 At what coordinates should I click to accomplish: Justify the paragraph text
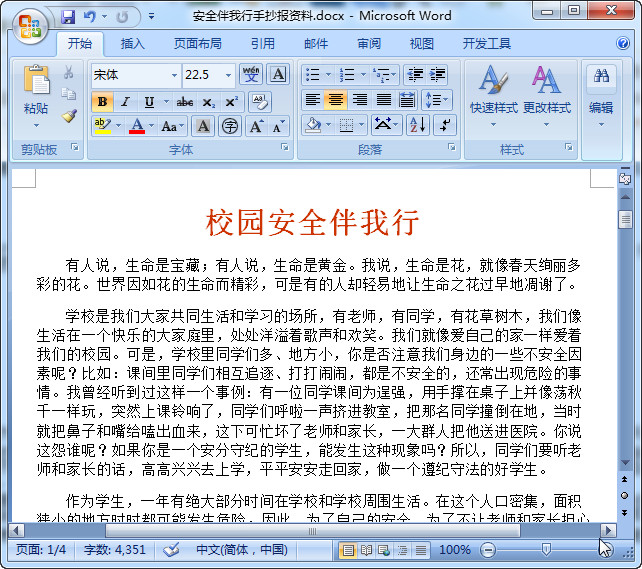coord(384,99)
